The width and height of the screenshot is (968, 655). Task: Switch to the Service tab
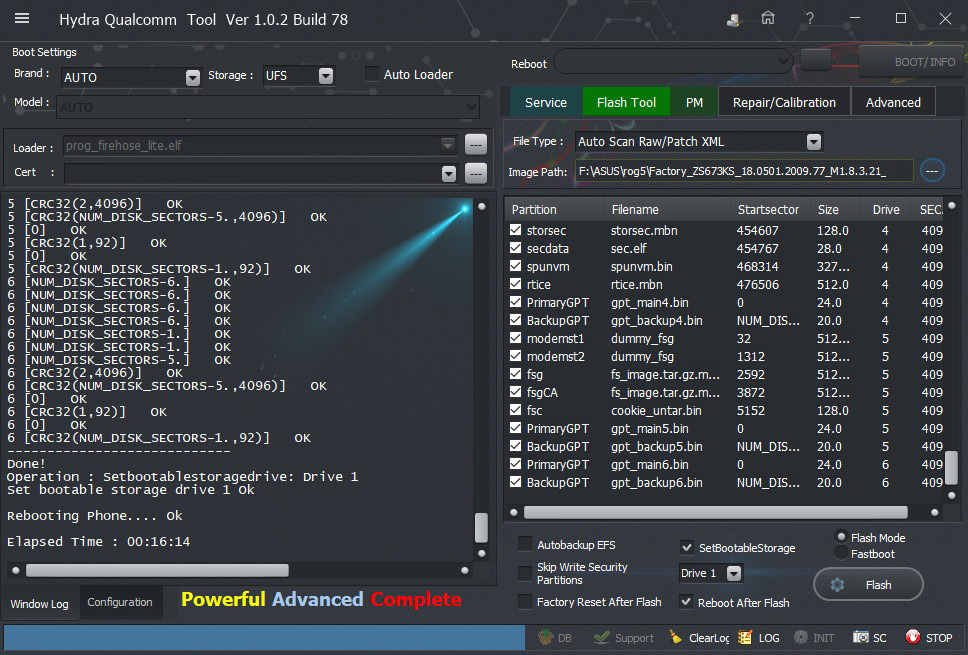click(x=546, y=102)
